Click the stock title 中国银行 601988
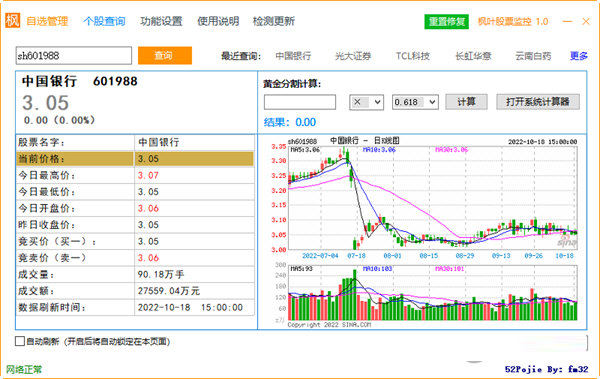Screen dimensions: 600x379 point(80,81)
